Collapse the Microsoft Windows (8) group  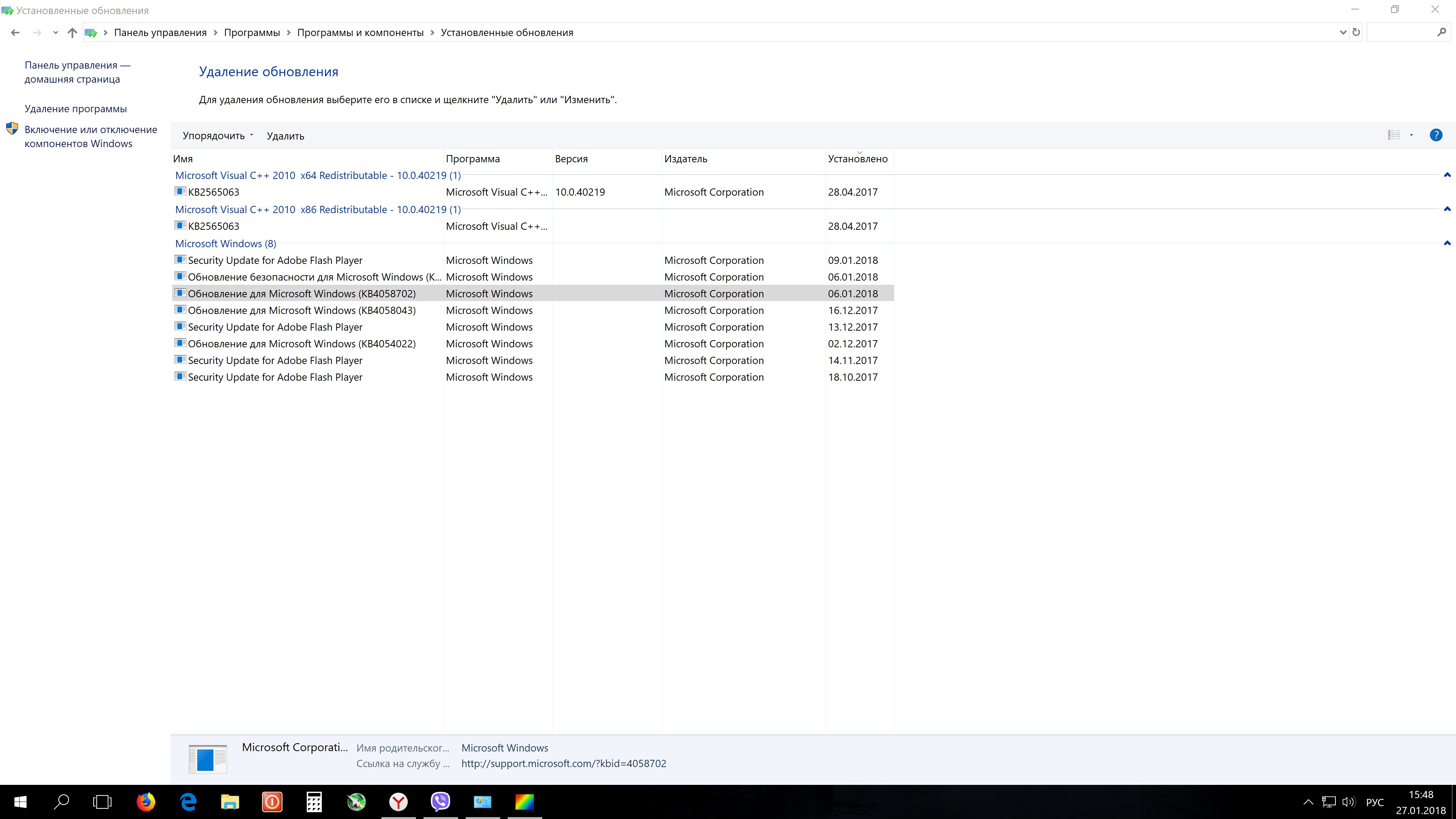[x=1447, y=243]
